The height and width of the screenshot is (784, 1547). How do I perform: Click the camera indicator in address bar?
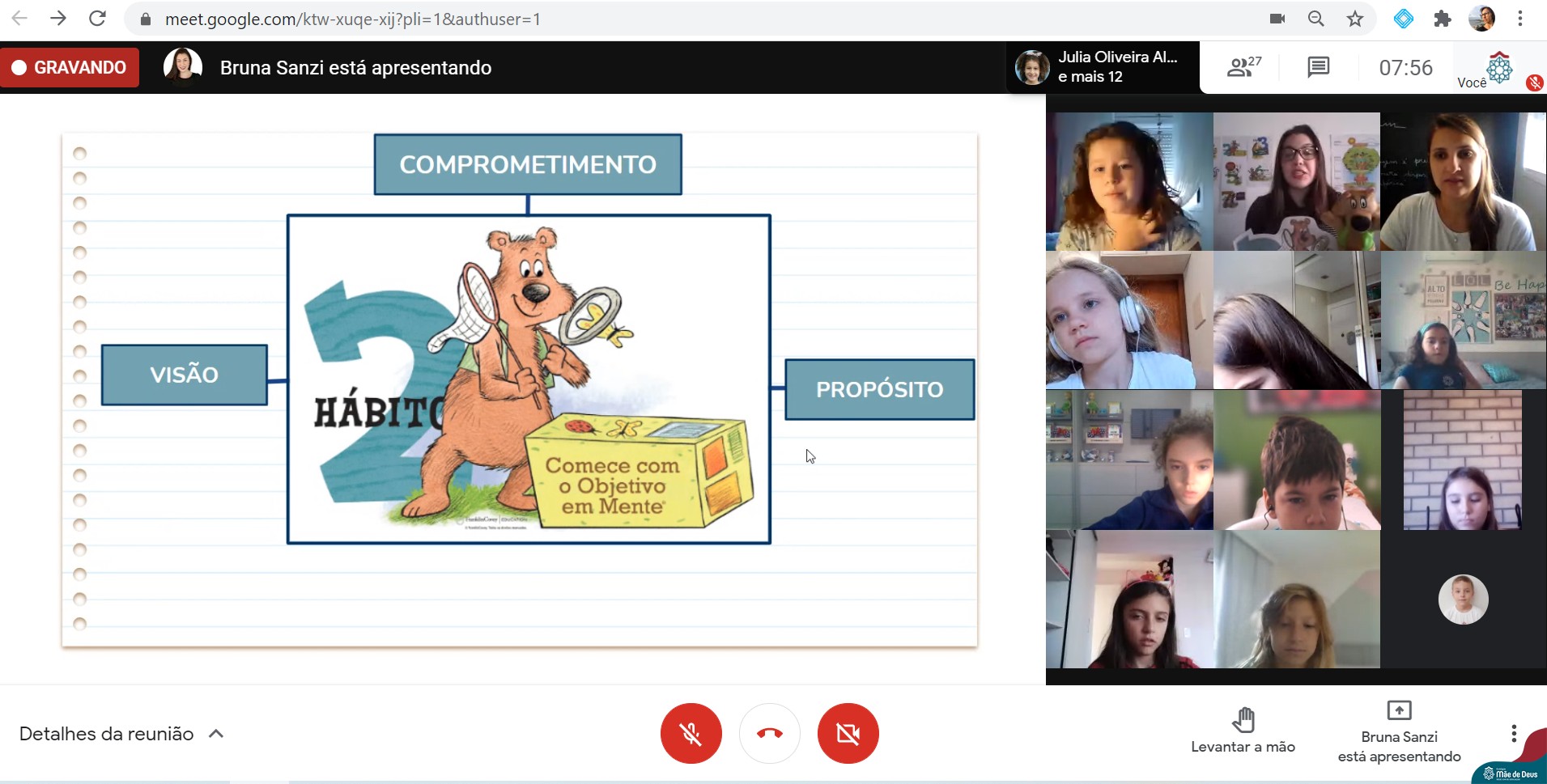coord(1277,19)
